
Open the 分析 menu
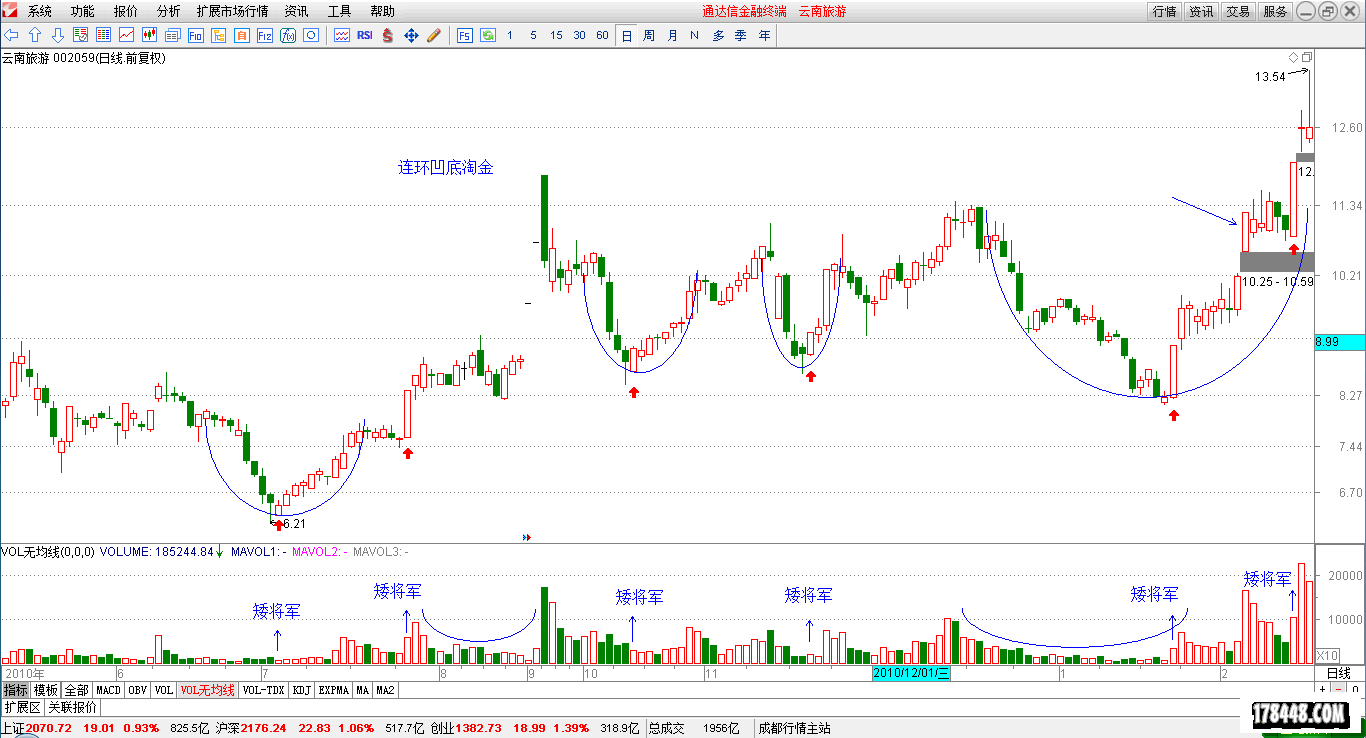click(169, 11)
